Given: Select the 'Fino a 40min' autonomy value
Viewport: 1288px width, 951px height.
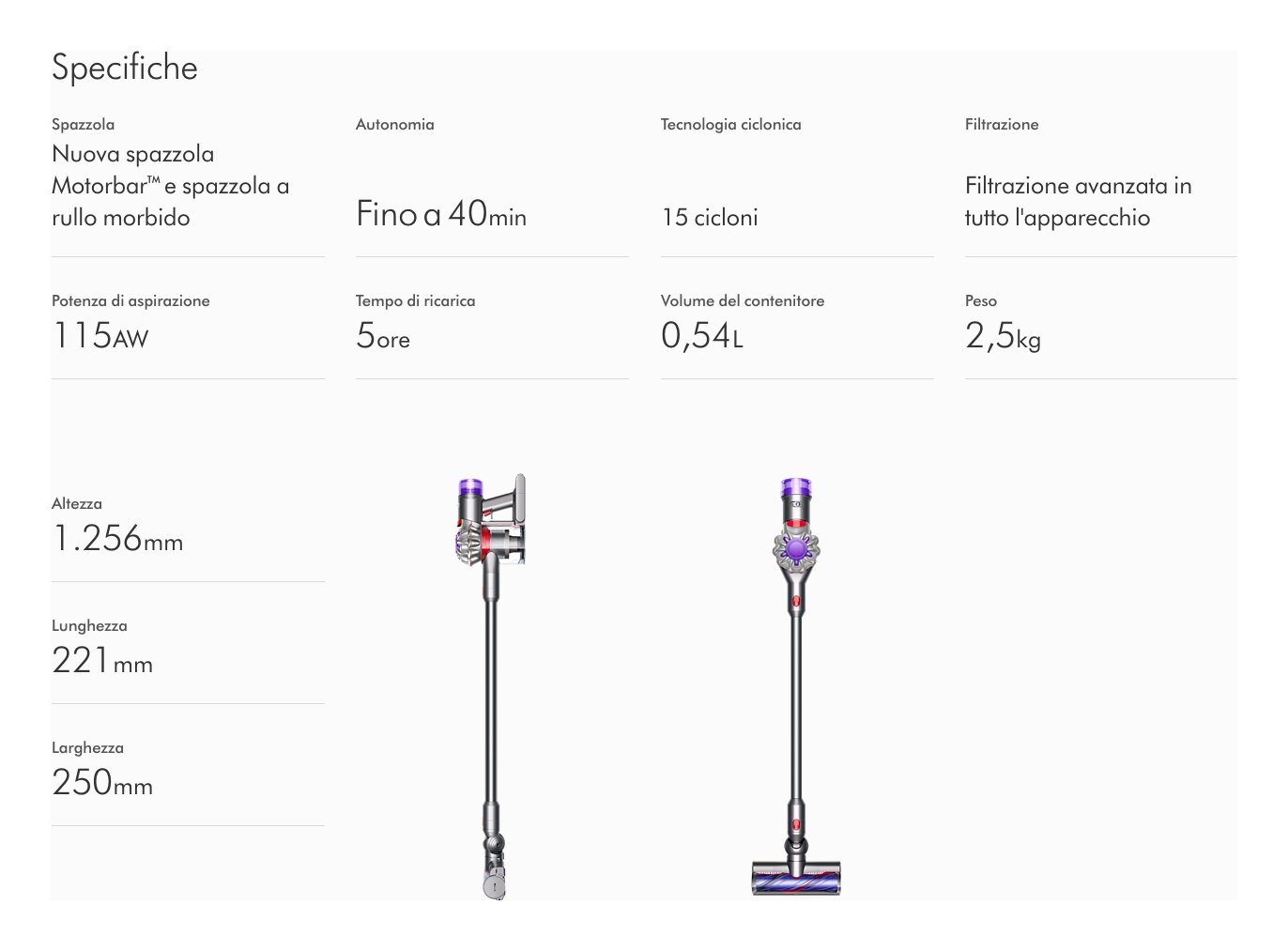Looking at the screenshot, I should coord(440,215).
